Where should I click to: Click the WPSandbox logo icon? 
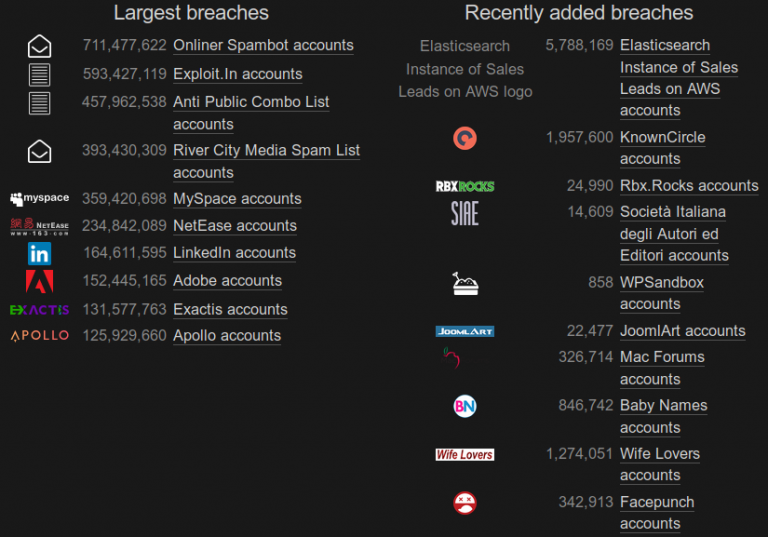[x=465, y=284]
